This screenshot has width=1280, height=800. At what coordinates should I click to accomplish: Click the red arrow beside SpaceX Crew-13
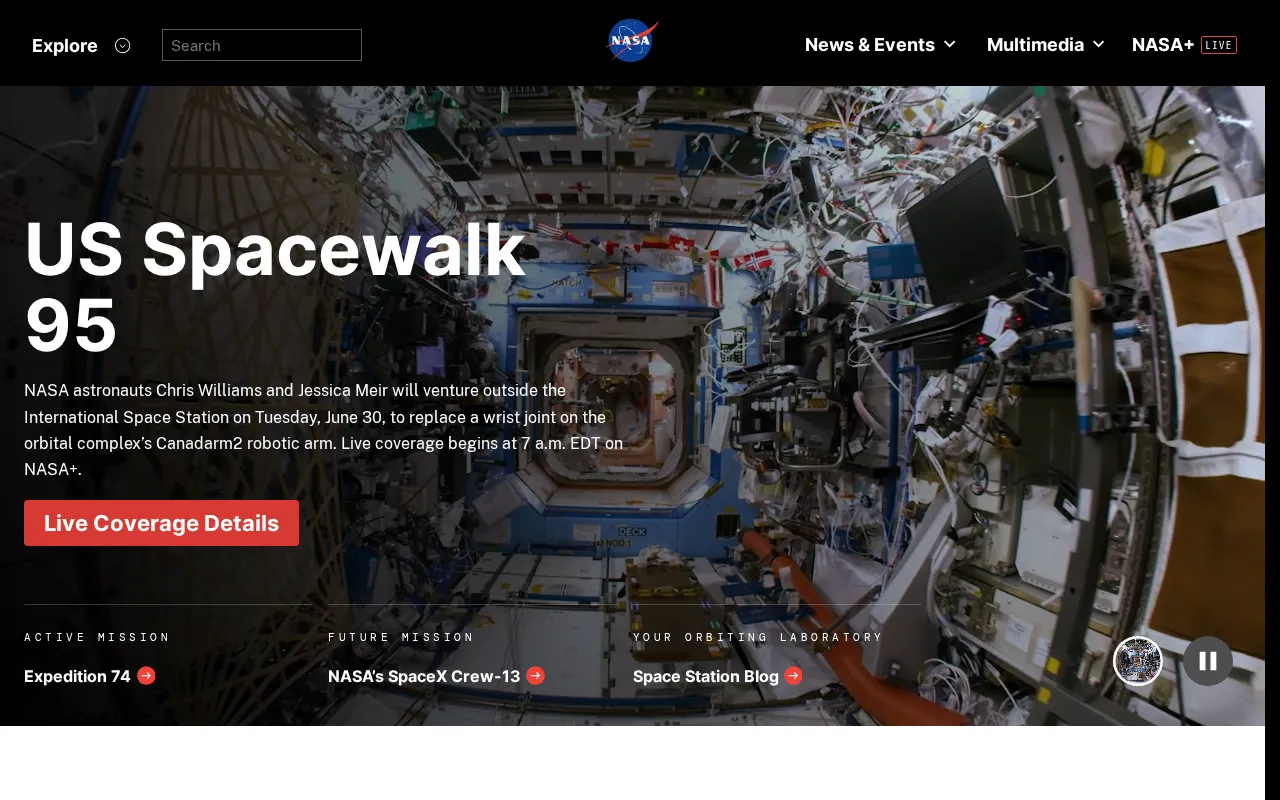[535, 676]
